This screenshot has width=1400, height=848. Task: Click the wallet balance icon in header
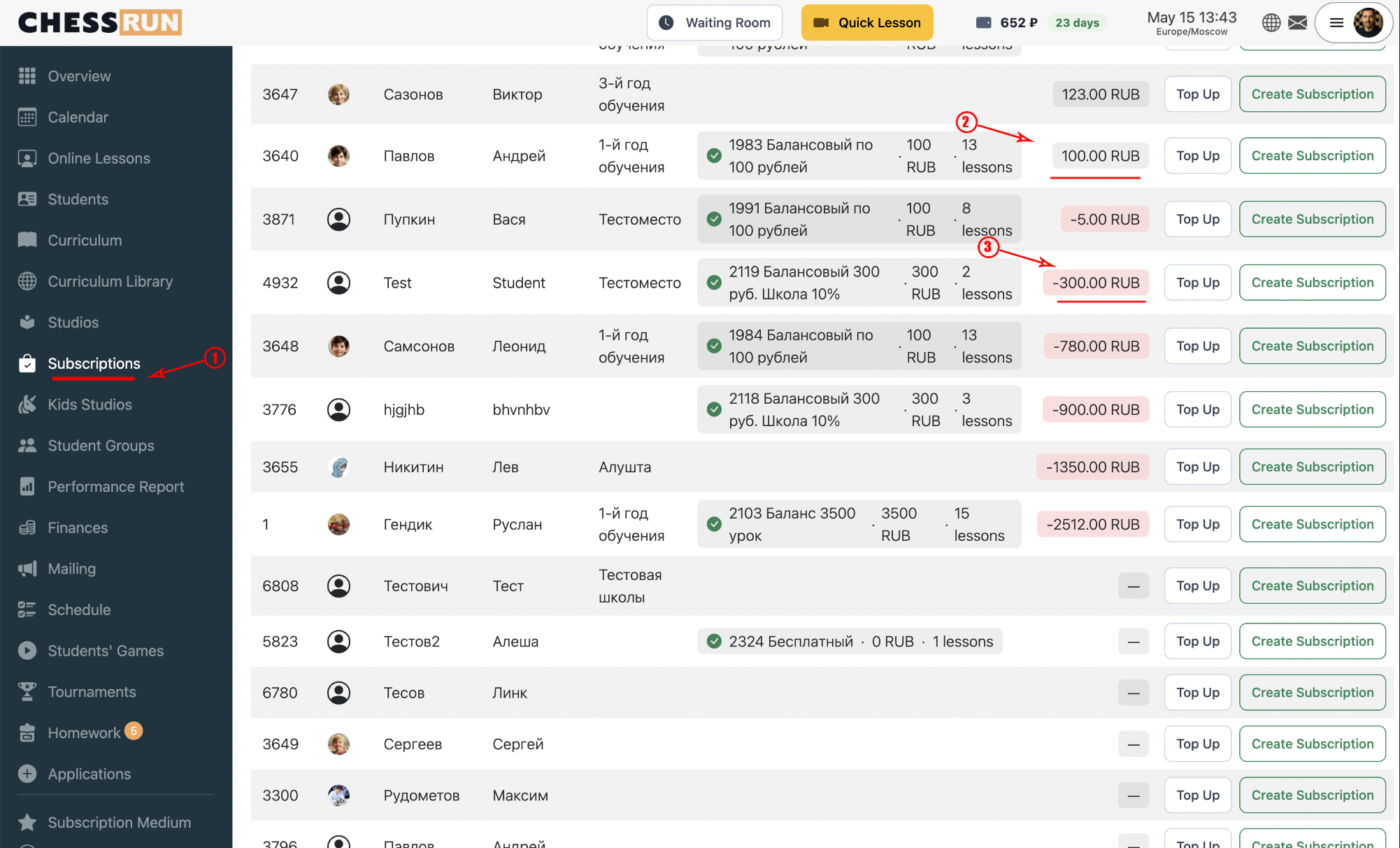(984, 22)
